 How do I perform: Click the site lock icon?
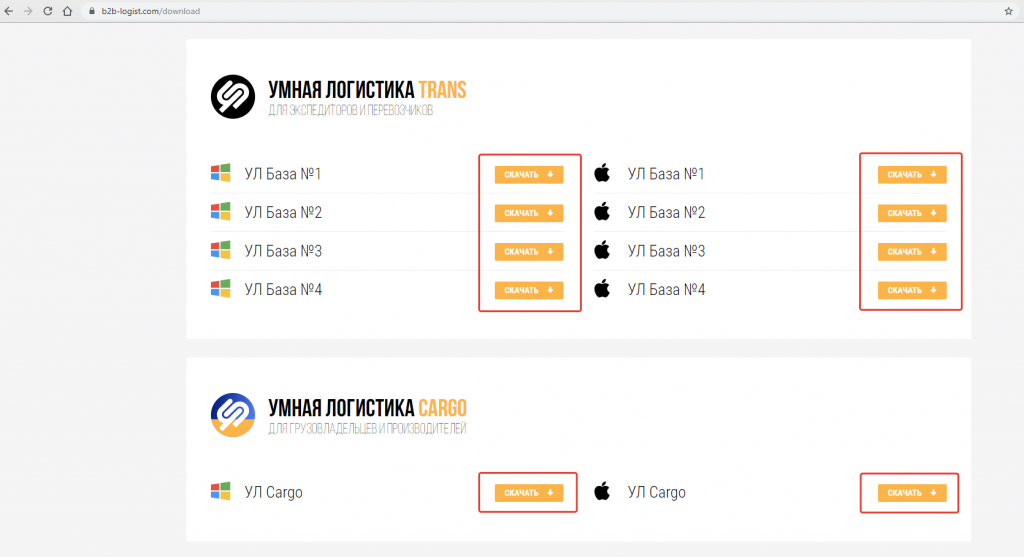[92, 11]
